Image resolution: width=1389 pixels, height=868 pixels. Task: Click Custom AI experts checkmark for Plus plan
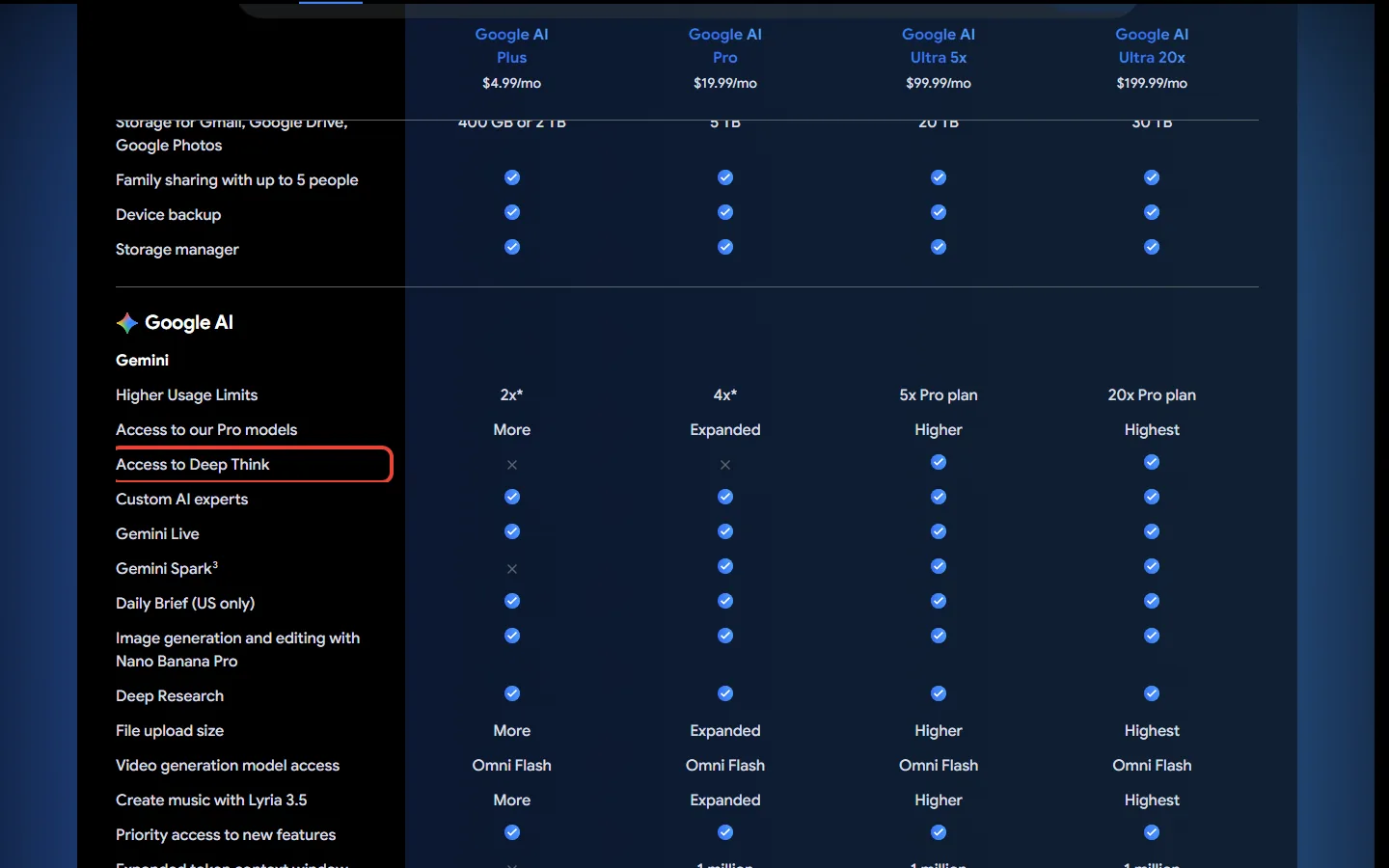(x=512, y=497)
